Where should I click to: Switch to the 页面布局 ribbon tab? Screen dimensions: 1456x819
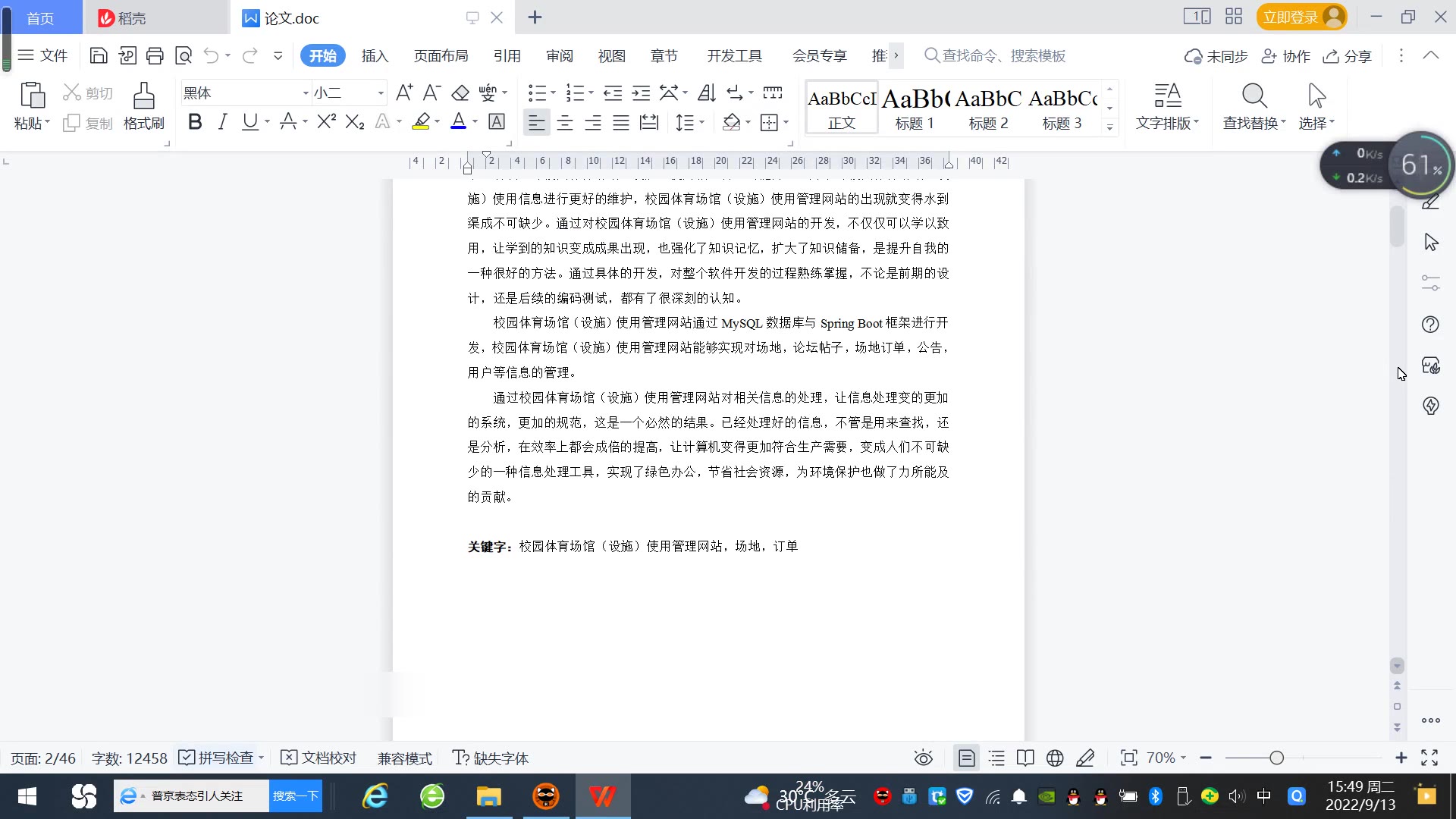point(441,55)
